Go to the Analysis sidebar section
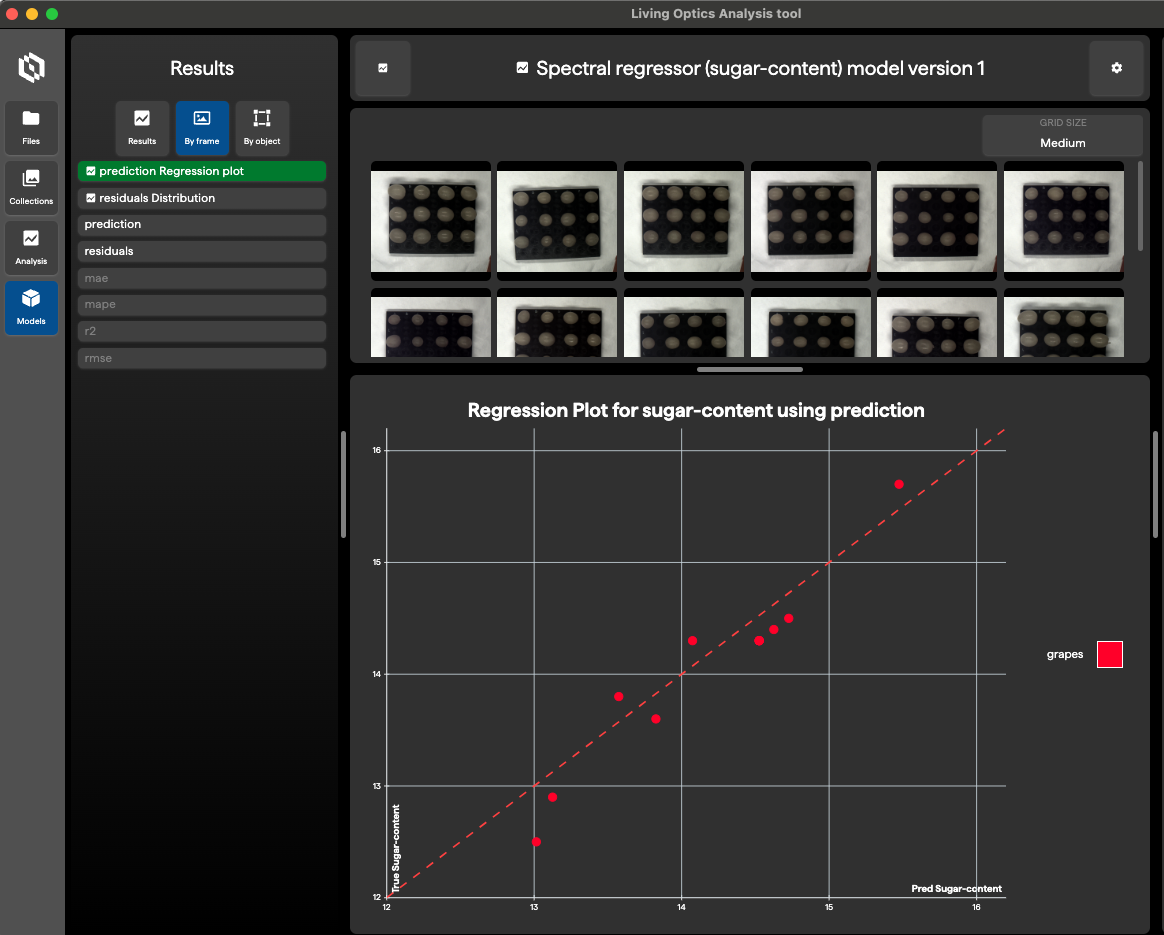This screenshot has width=1164, height=935. tap(31, 247)
